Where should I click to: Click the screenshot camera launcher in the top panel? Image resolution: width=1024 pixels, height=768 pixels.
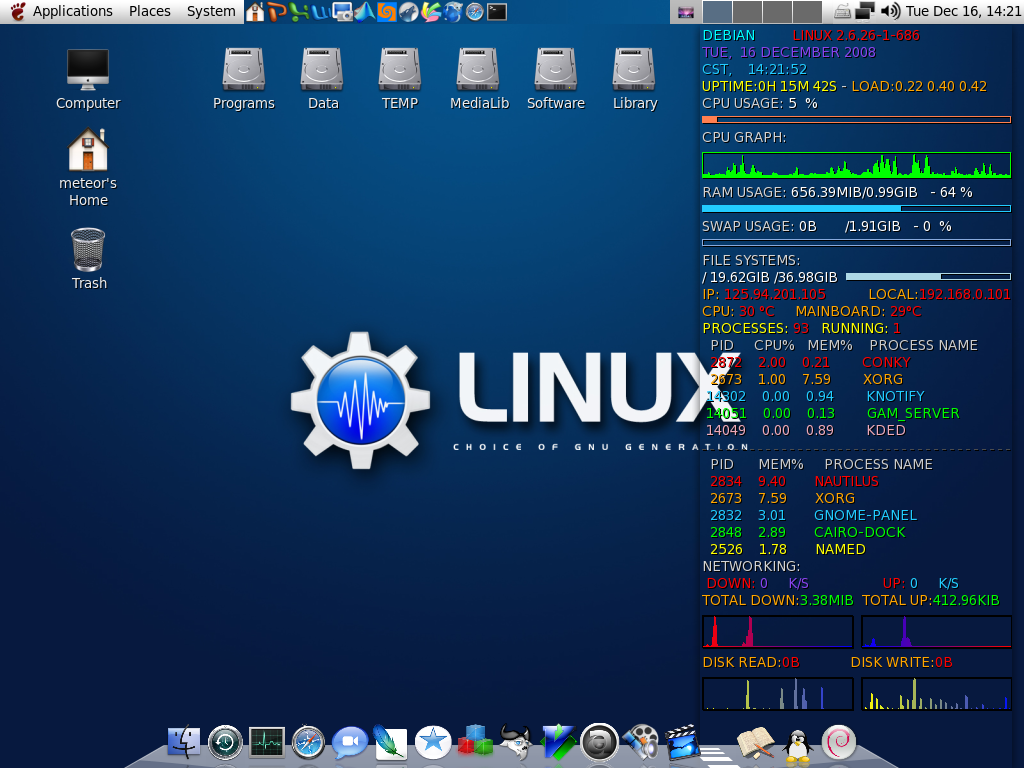pyautogui.click(x=342, y=12)
